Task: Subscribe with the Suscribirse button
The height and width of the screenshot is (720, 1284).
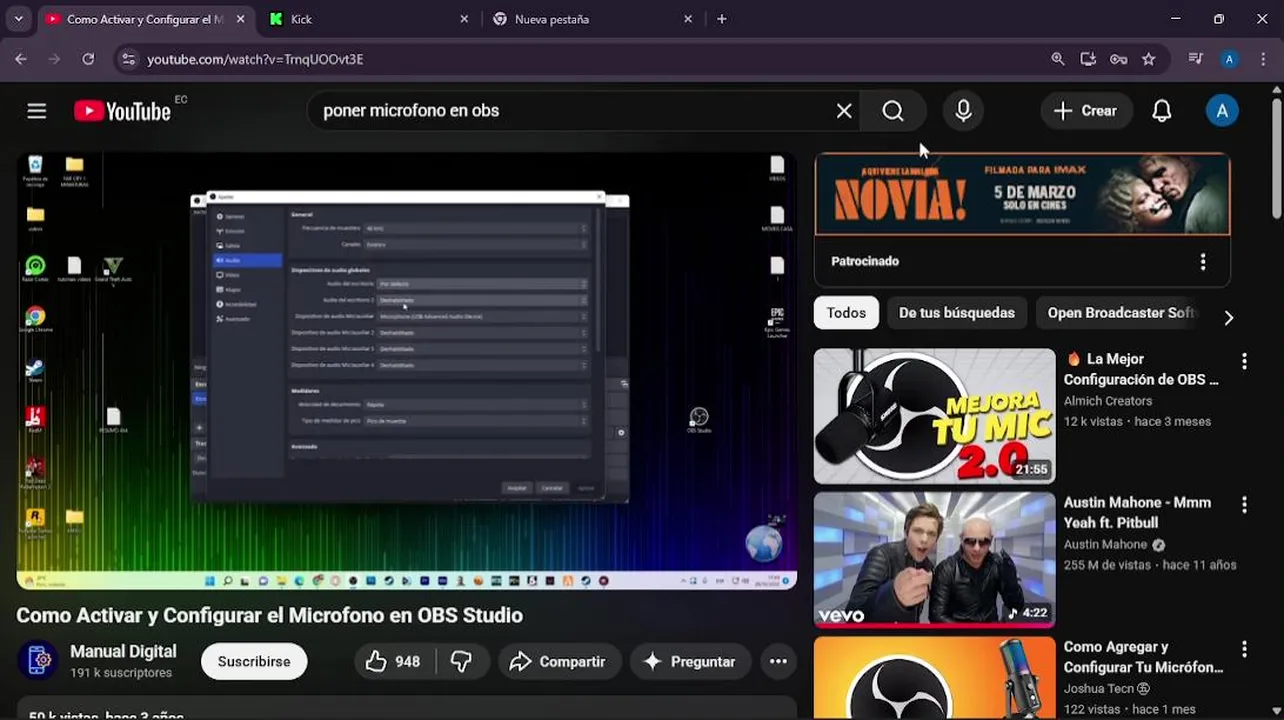Action: (254, 661)
